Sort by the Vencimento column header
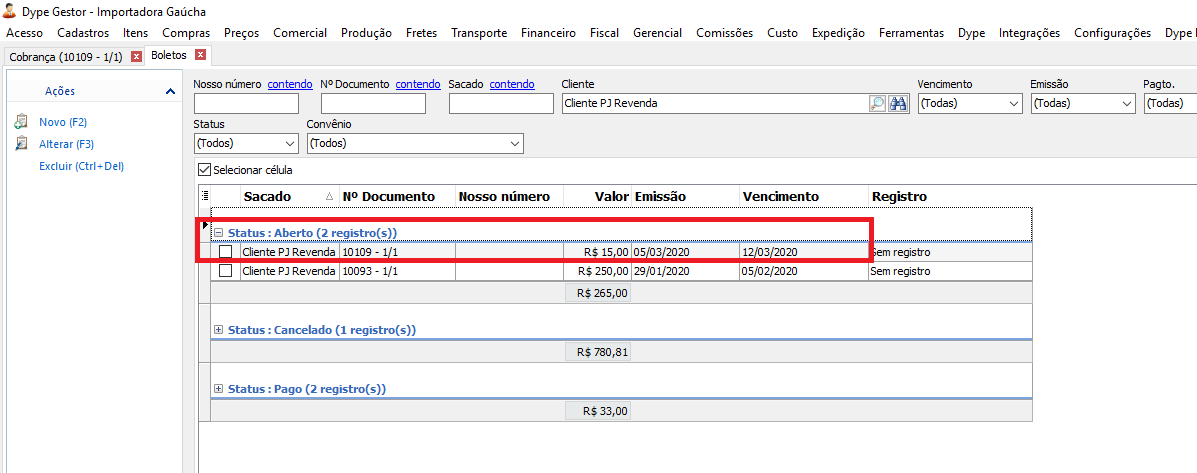 point(804,196)
